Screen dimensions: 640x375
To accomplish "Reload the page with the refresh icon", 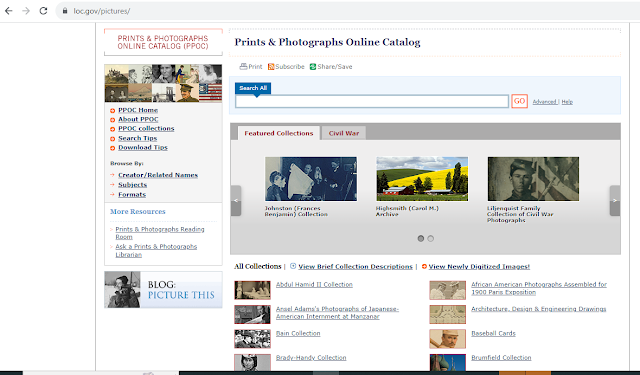I will click(x=43, y=11).
